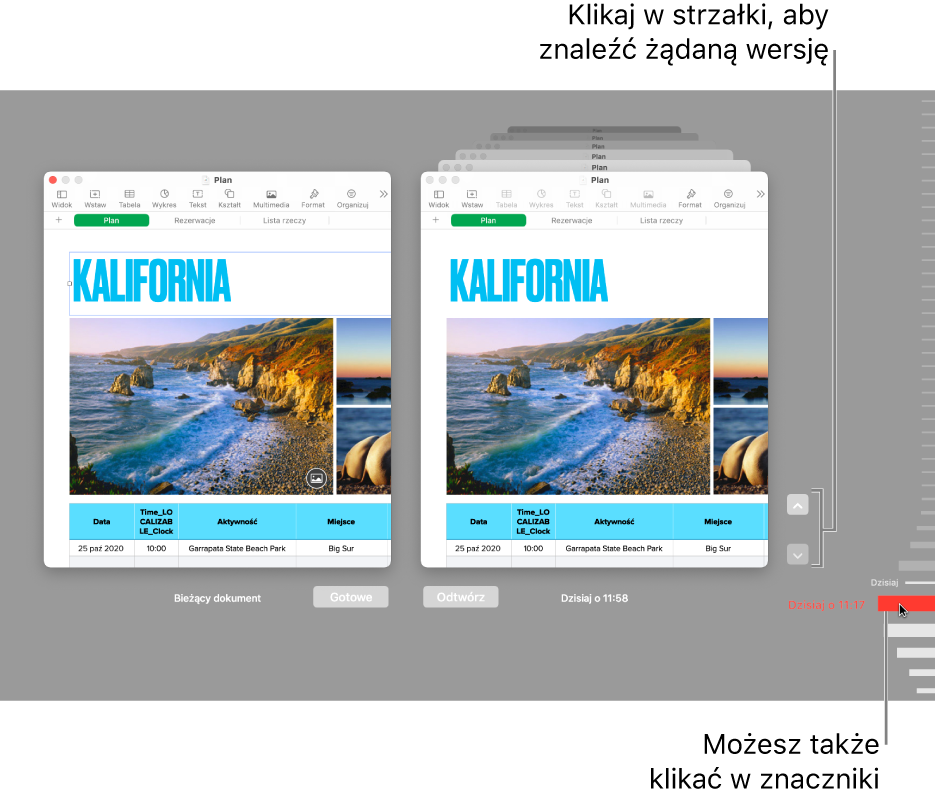Select Data header cell in version window

tap(479, 522)
